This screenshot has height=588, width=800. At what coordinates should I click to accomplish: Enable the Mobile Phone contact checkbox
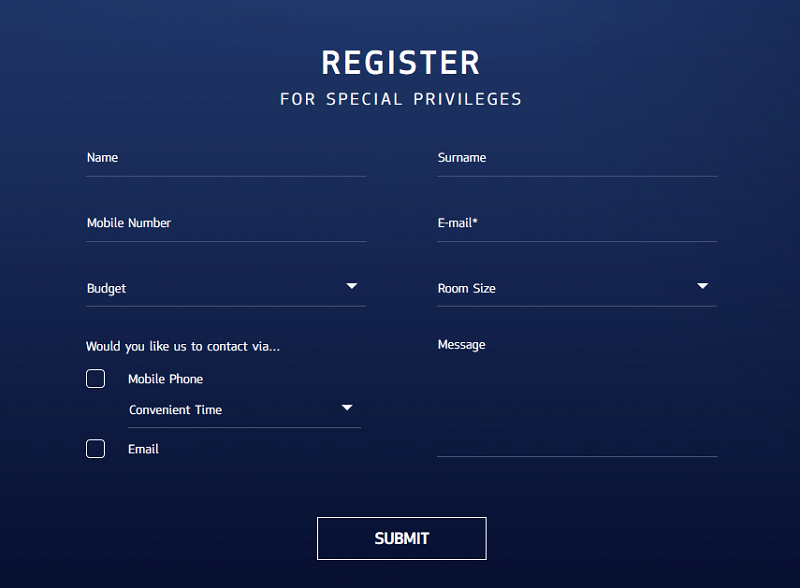pyautogui.click(x=96, y=379)
